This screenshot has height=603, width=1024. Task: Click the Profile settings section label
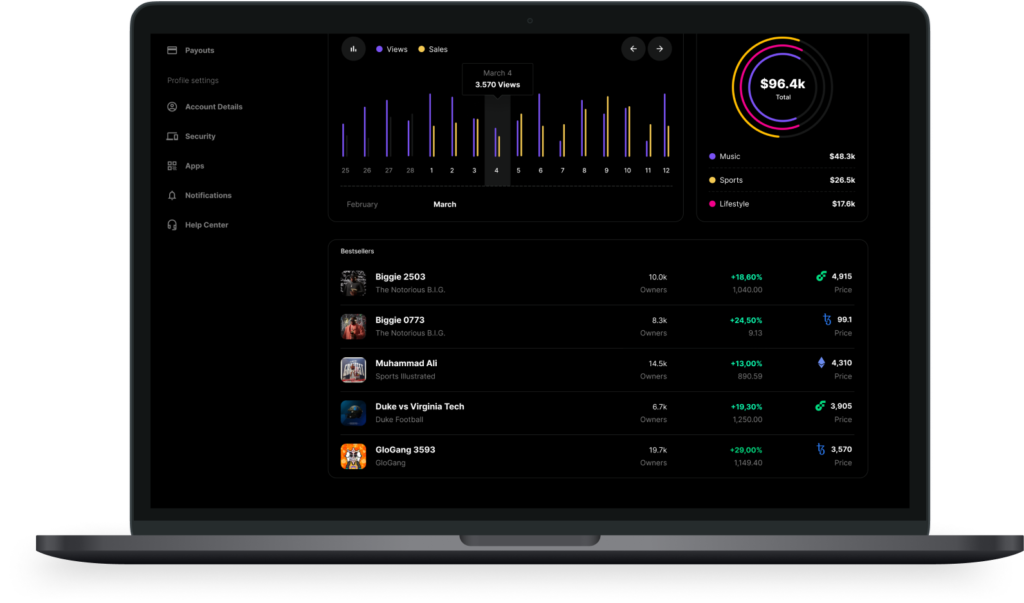193,80
